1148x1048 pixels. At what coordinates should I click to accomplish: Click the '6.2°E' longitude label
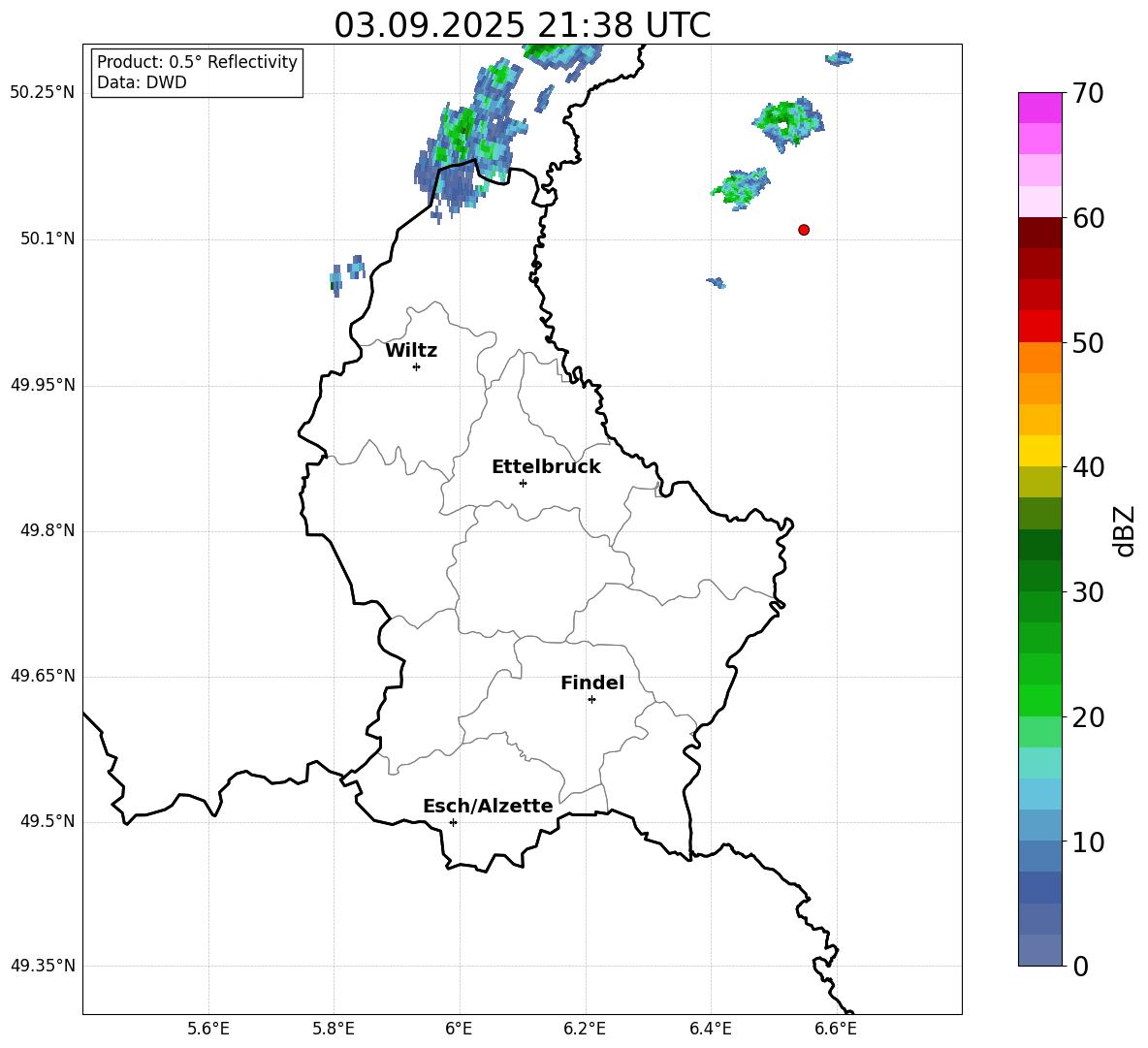click(585, 1029)
